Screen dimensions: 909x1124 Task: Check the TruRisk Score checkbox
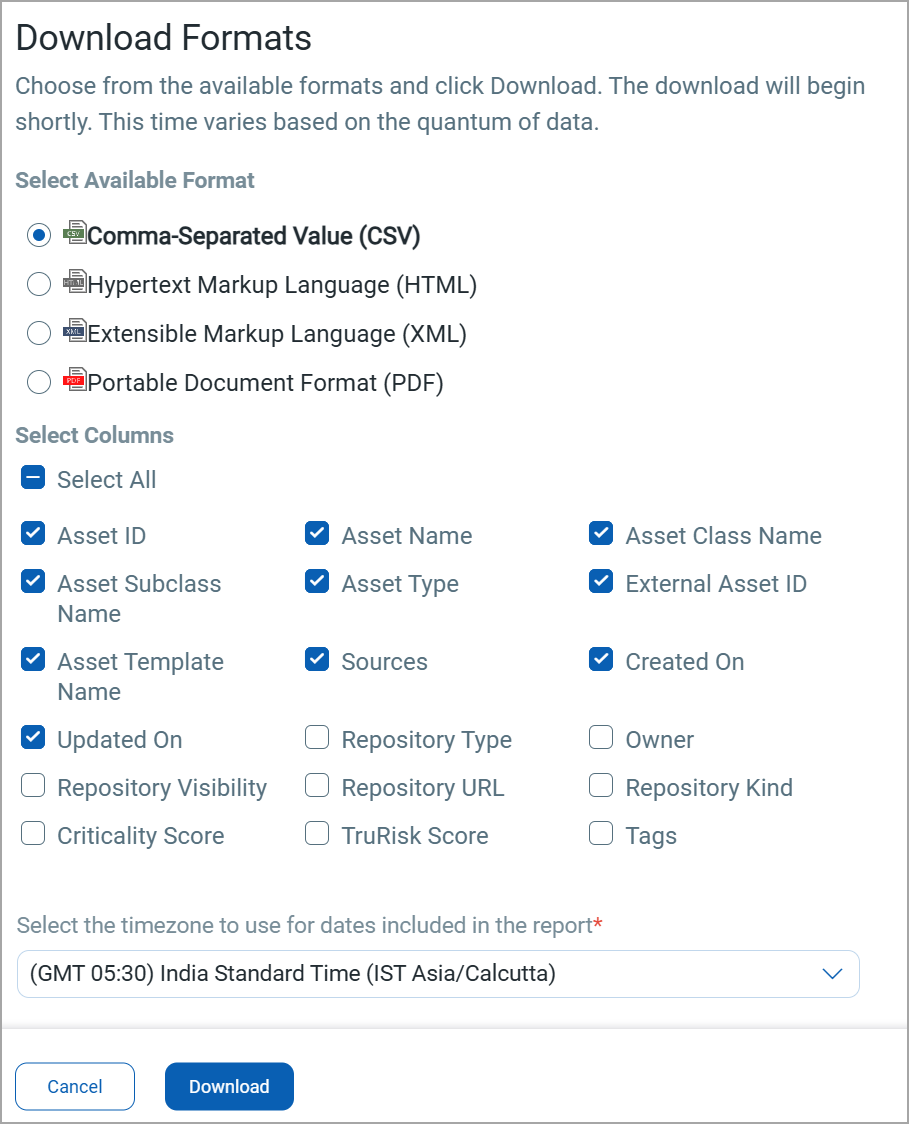pyautogui.click(x=317, y=834)
